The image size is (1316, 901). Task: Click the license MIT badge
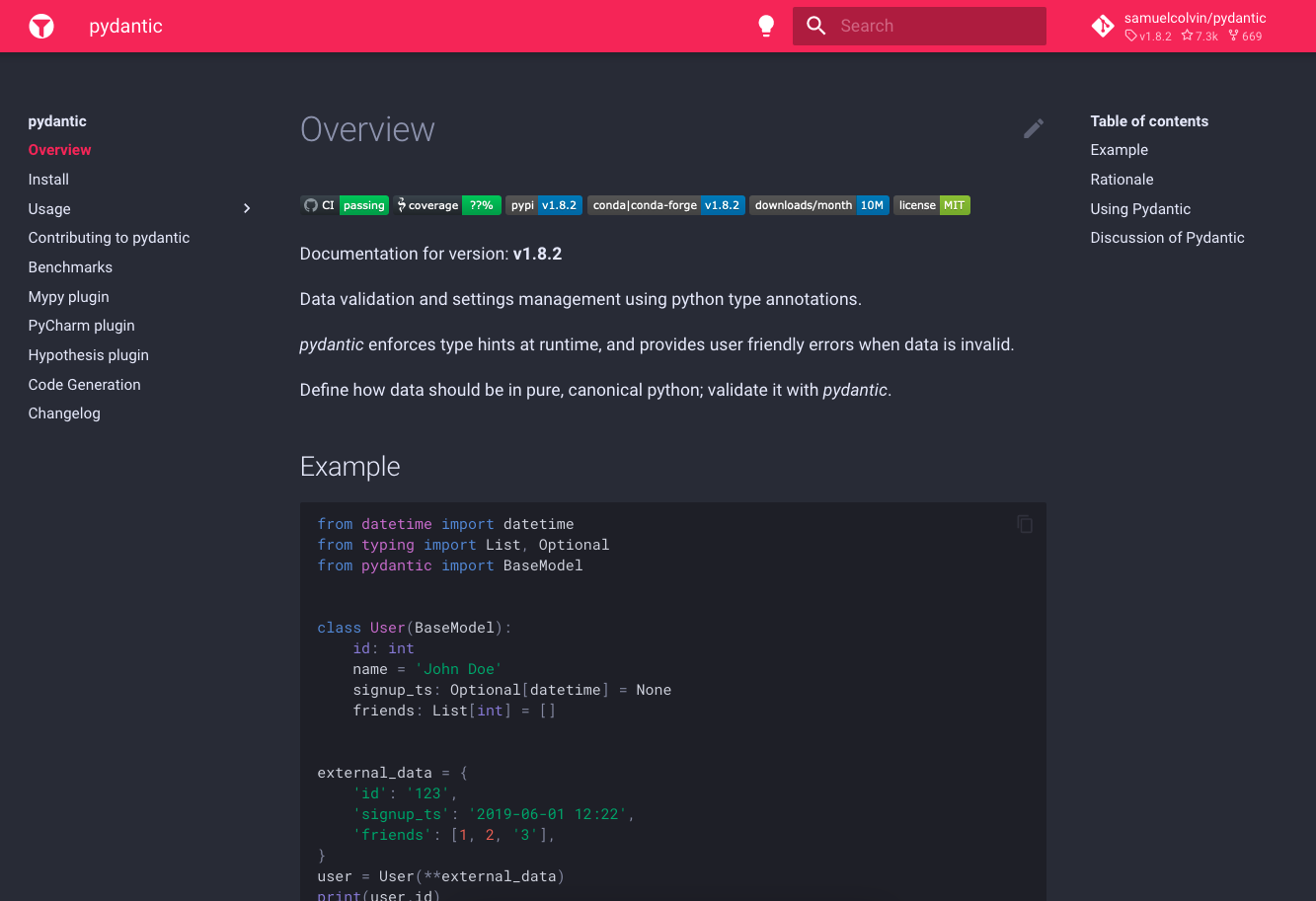tap(932, 205)
